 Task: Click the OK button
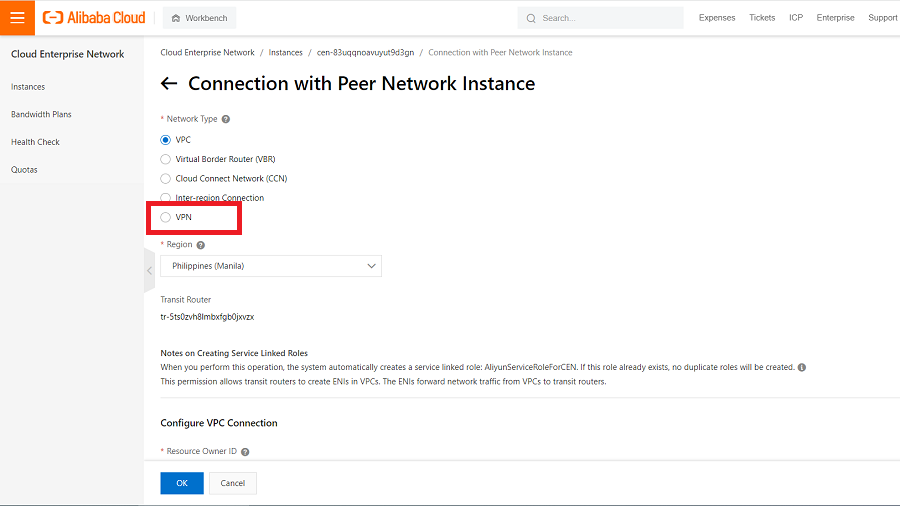click(x=182, y=483)
